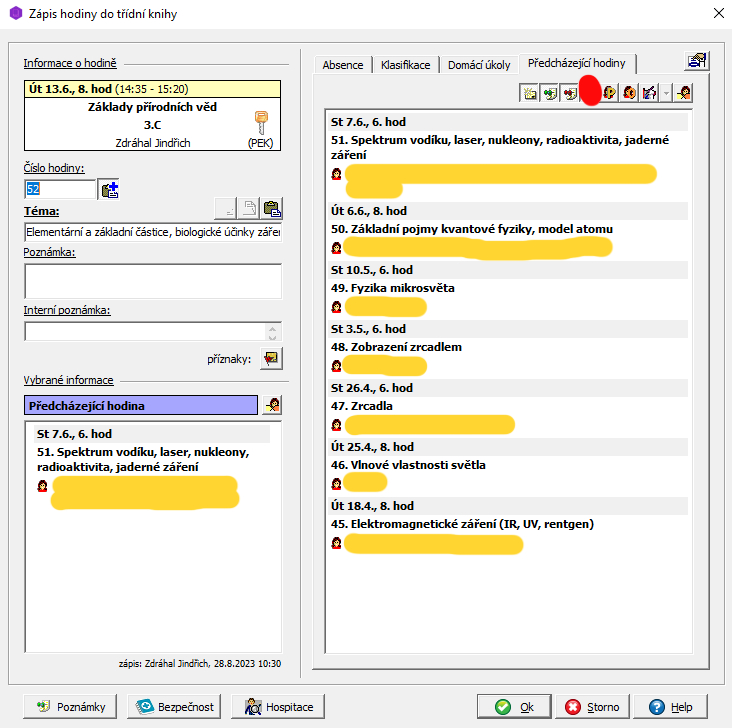The width and height of the screenshot is (732, 728).
Task: Toggle the face icon with letter O
Action: click(630, 92)
